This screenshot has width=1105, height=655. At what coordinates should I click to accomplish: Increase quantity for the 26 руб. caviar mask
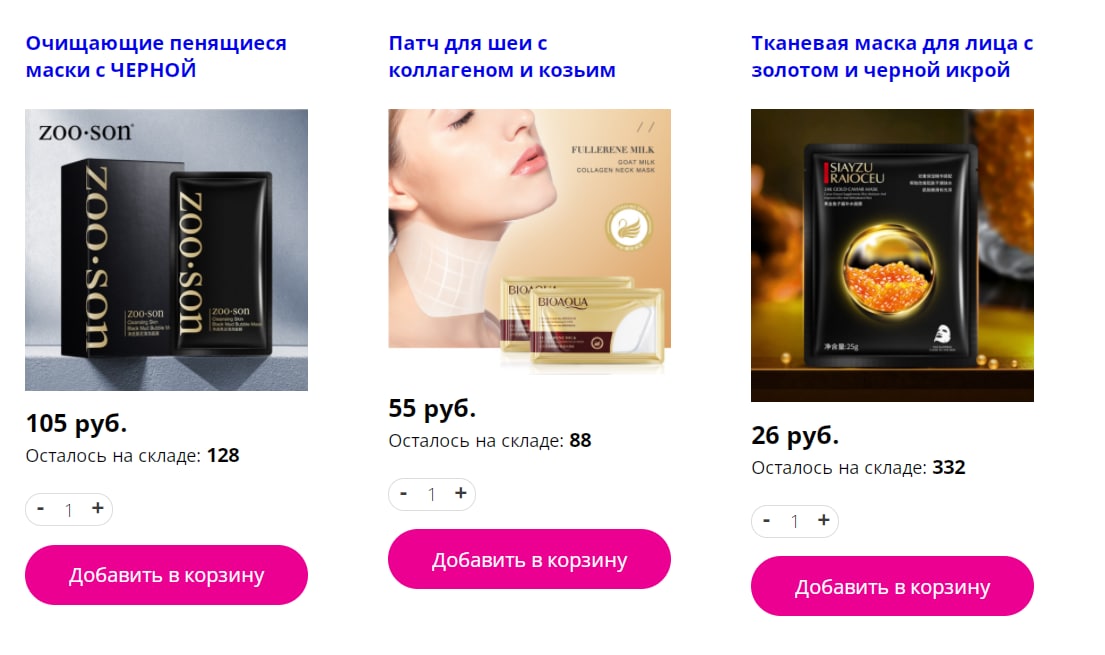824,520
